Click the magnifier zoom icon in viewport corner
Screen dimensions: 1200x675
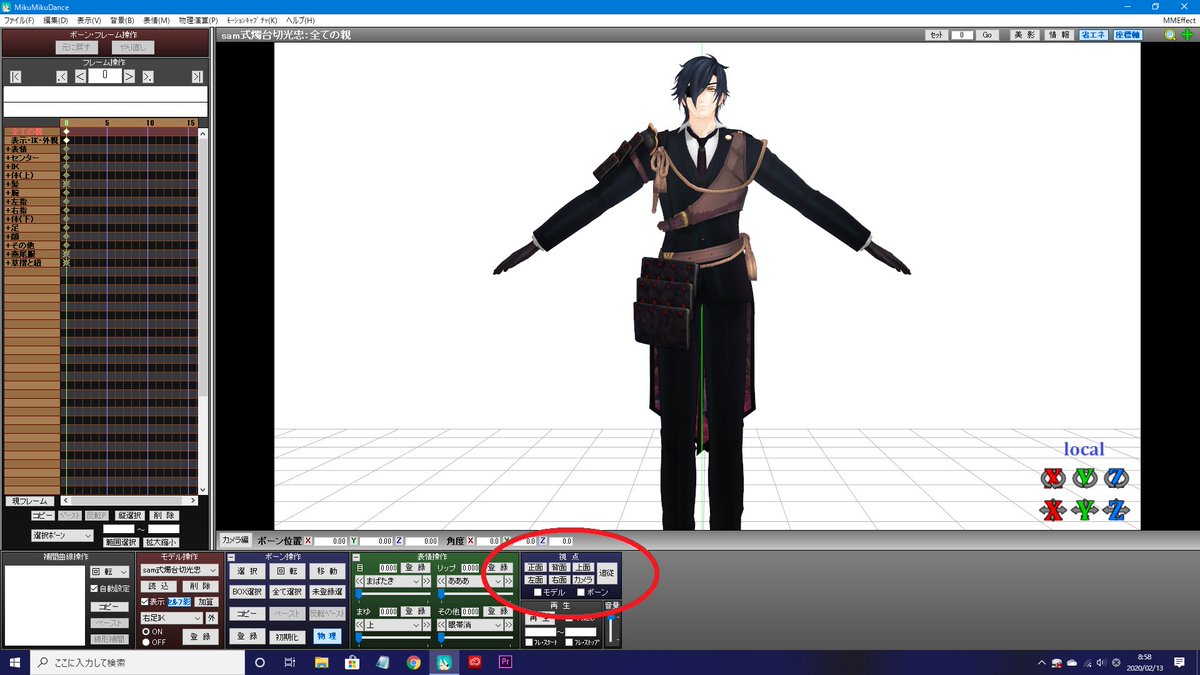[1170, 35]
